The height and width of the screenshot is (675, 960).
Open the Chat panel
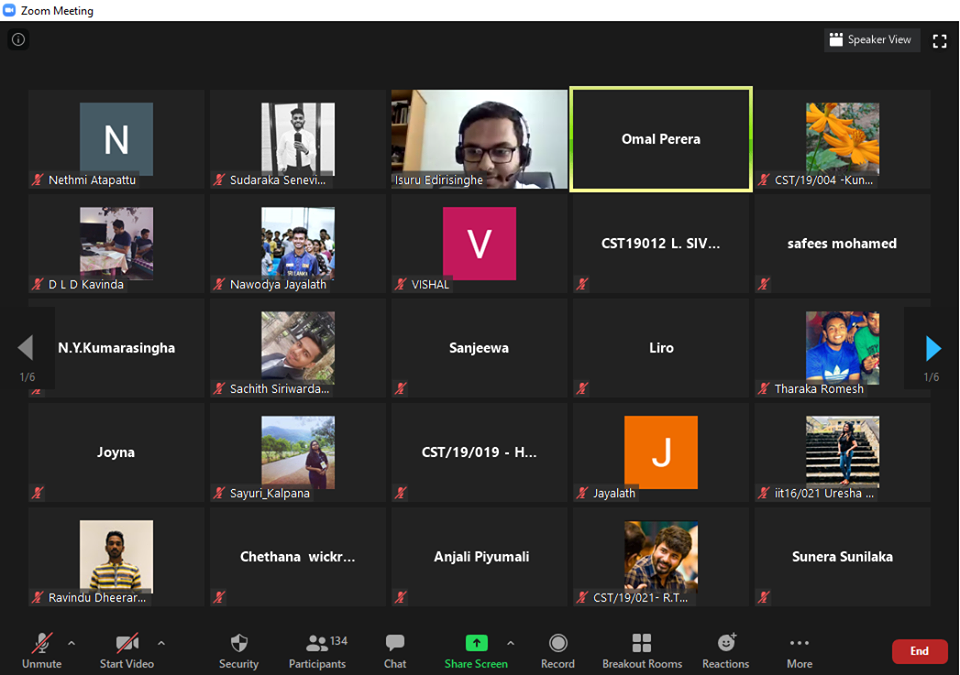[x=395, y=651]
